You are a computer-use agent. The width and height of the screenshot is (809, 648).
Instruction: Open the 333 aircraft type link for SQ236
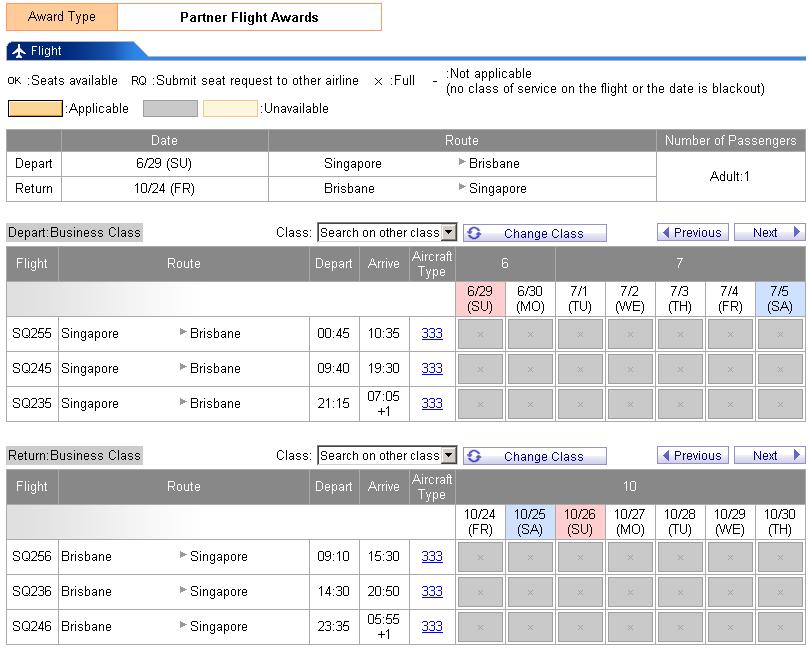tap(432, 592)
